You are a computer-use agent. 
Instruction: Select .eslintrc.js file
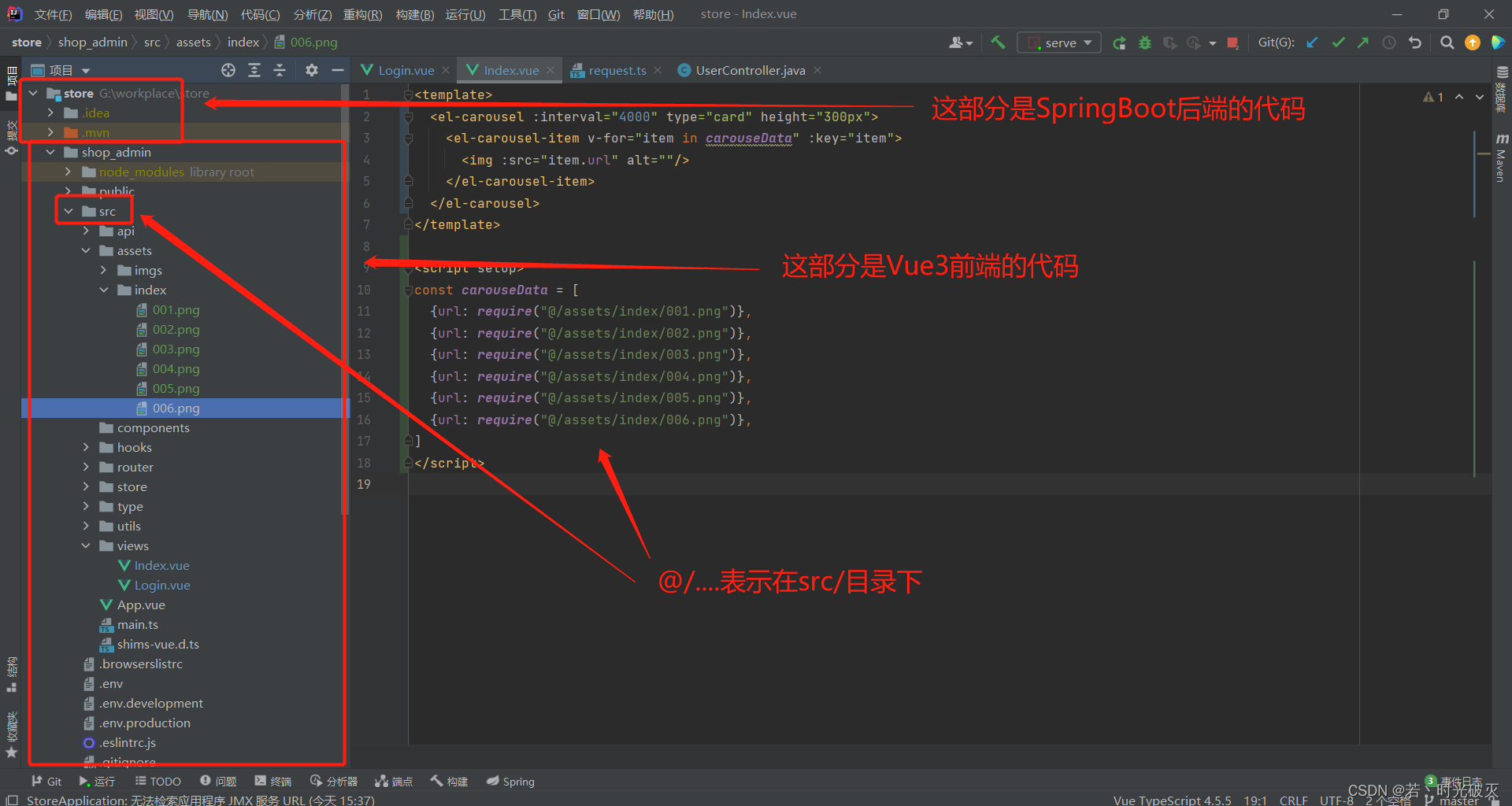click(127, 742)
